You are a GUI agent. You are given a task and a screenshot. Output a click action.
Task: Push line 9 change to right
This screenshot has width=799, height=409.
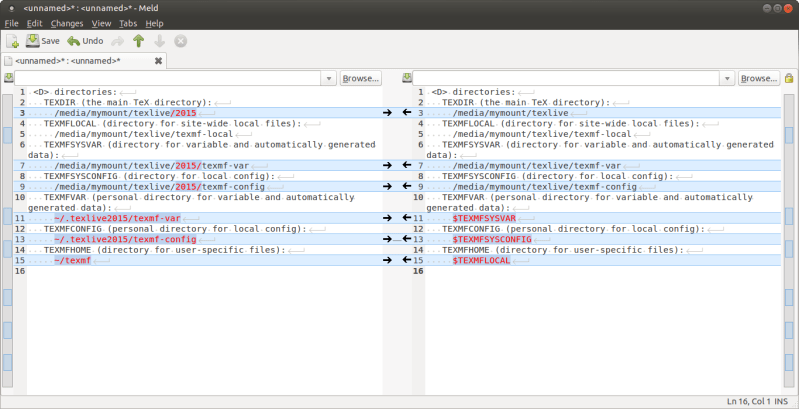pyautogui.click(x=387, y=186)
